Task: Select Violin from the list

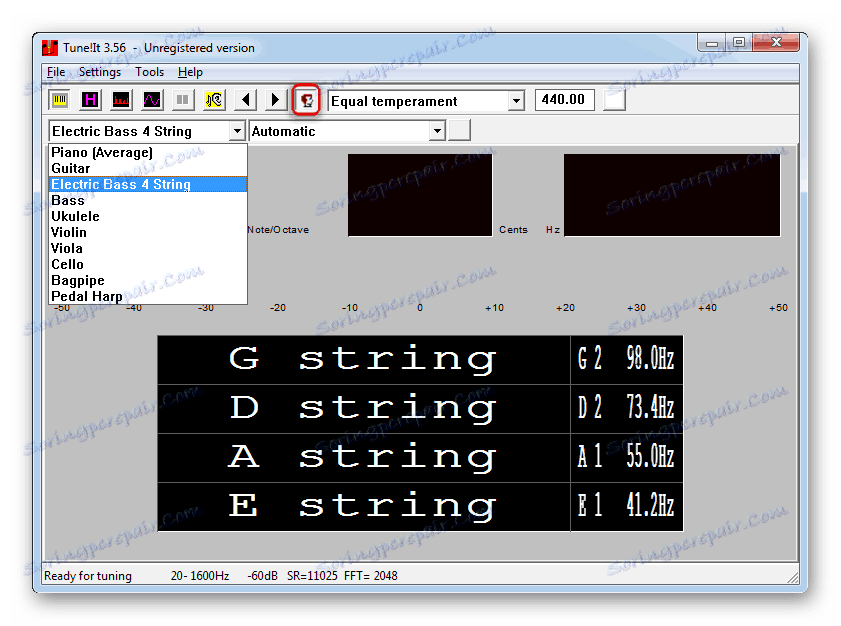Action: point(148,232)
